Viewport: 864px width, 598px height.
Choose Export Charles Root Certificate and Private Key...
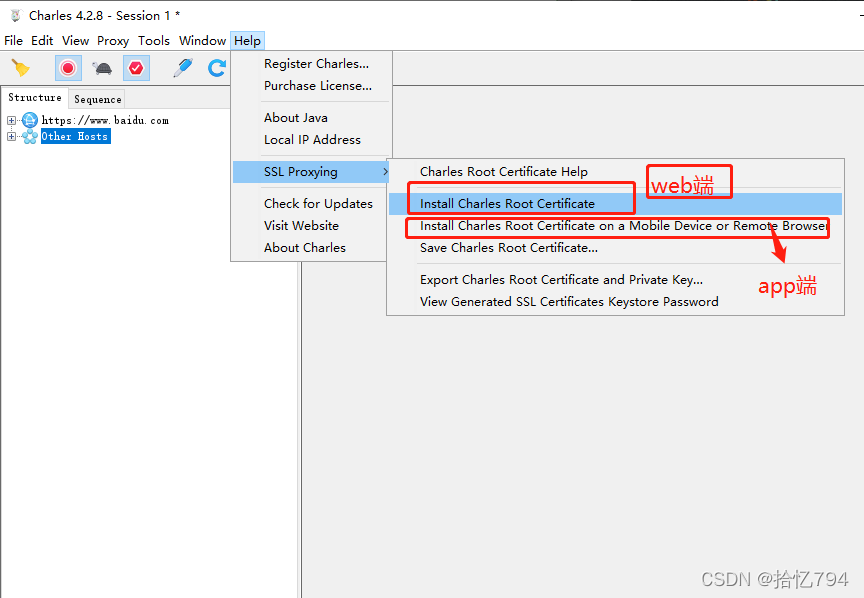[x=615, y=279]
